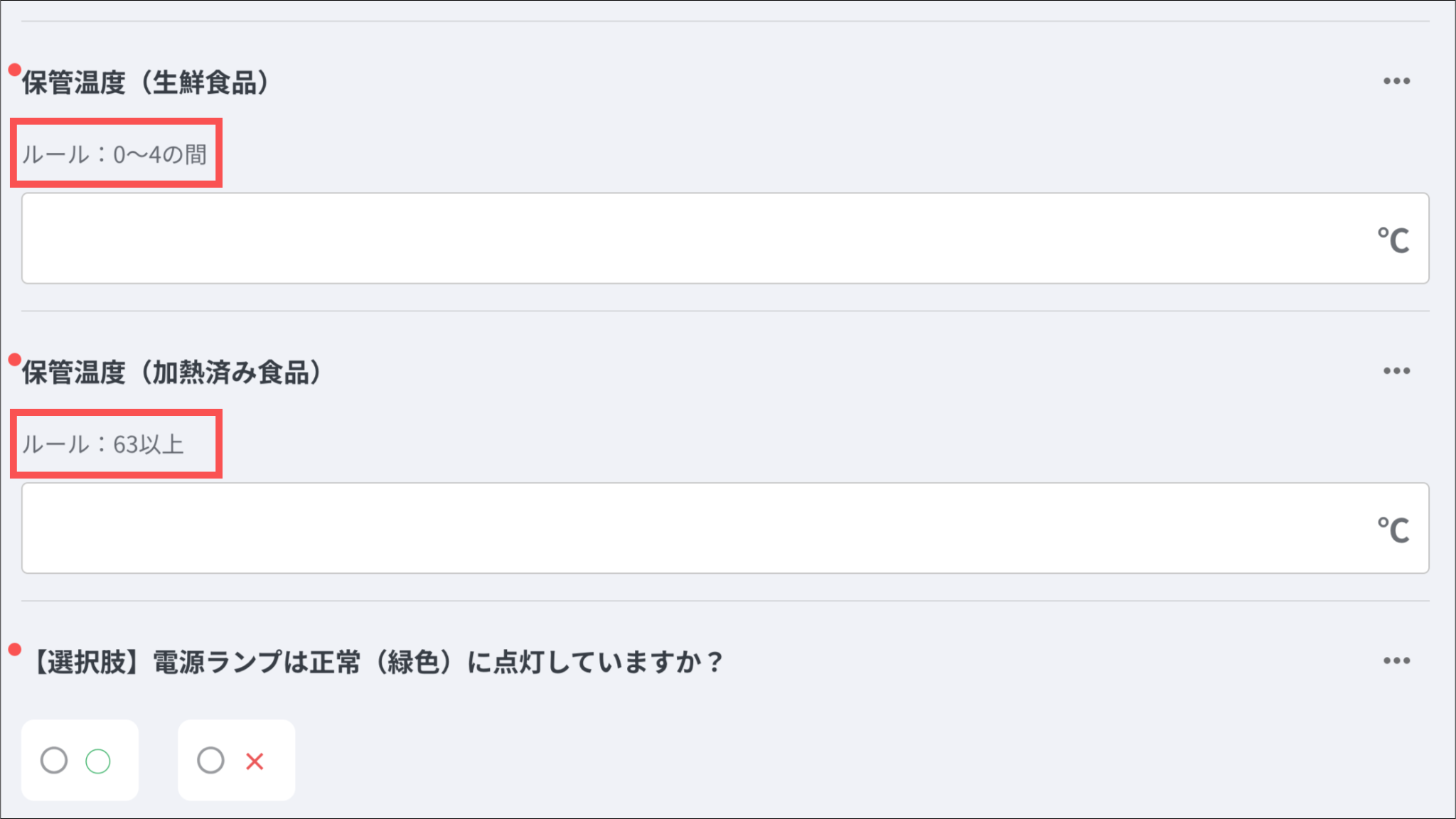Open more options for 電源ランプ question

1396,661
